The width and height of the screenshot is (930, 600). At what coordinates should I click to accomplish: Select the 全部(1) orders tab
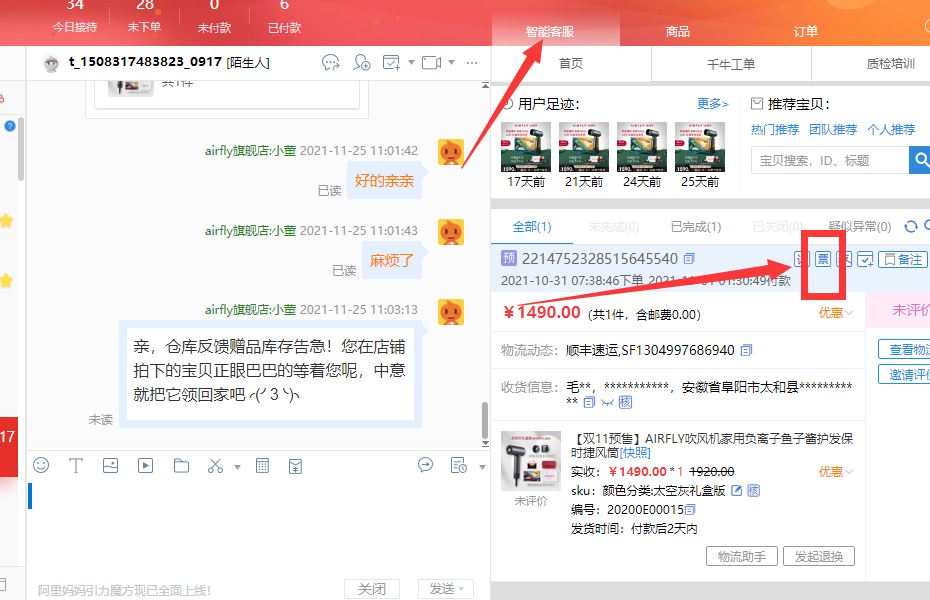point(532,226)
